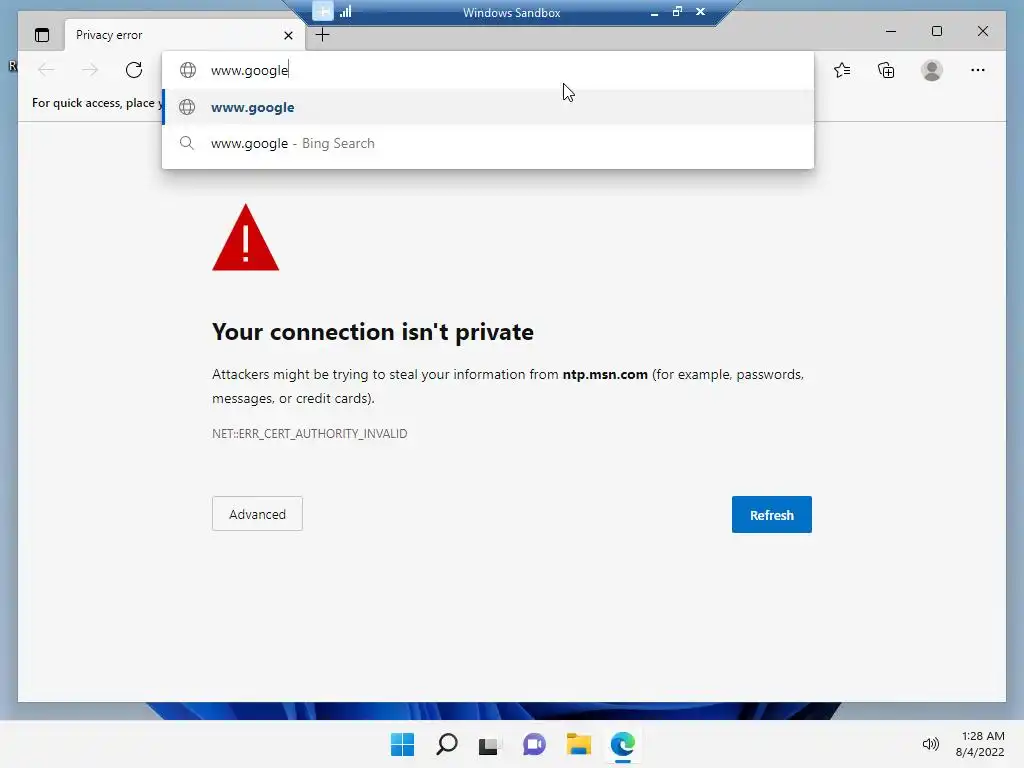Click the globe icon in address bar

point(188,70)
